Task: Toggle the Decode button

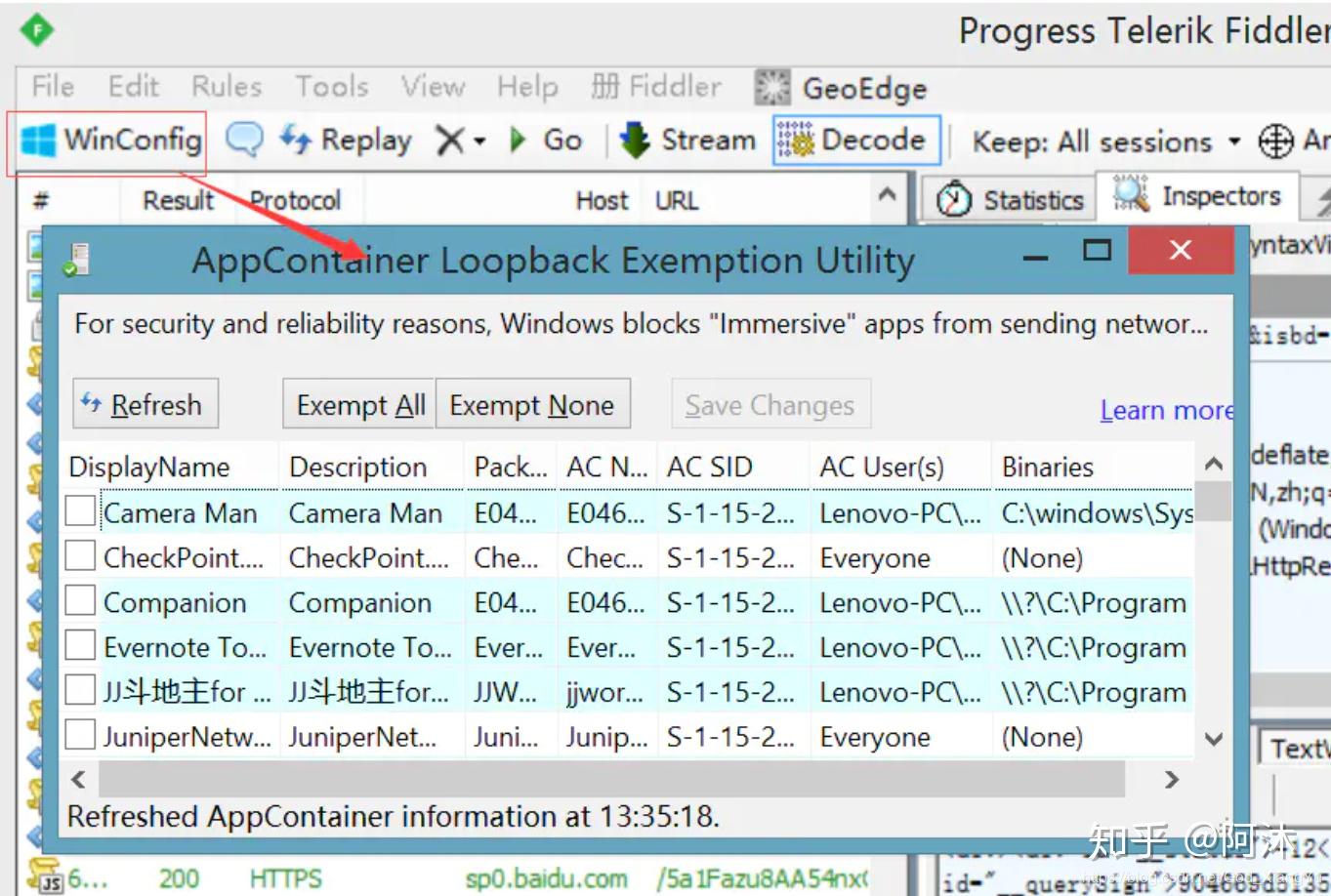Action: 856,140
